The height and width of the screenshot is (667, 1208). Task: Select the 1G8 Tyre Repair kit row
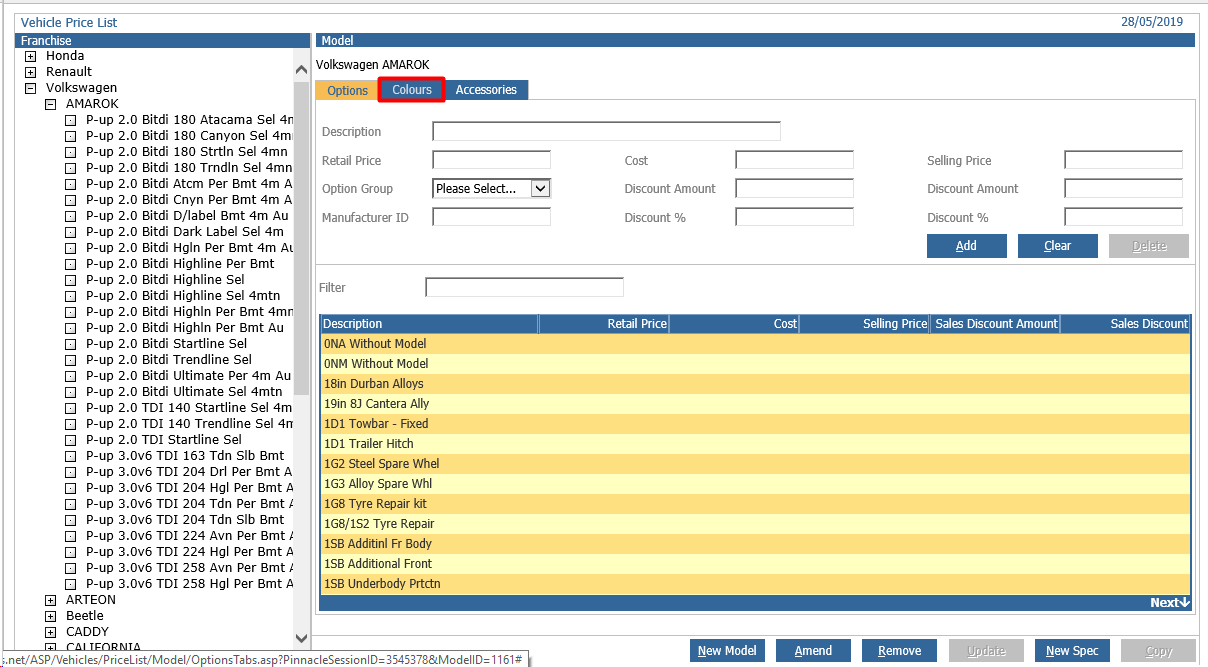pyautogui.click(x=755, y=504)
